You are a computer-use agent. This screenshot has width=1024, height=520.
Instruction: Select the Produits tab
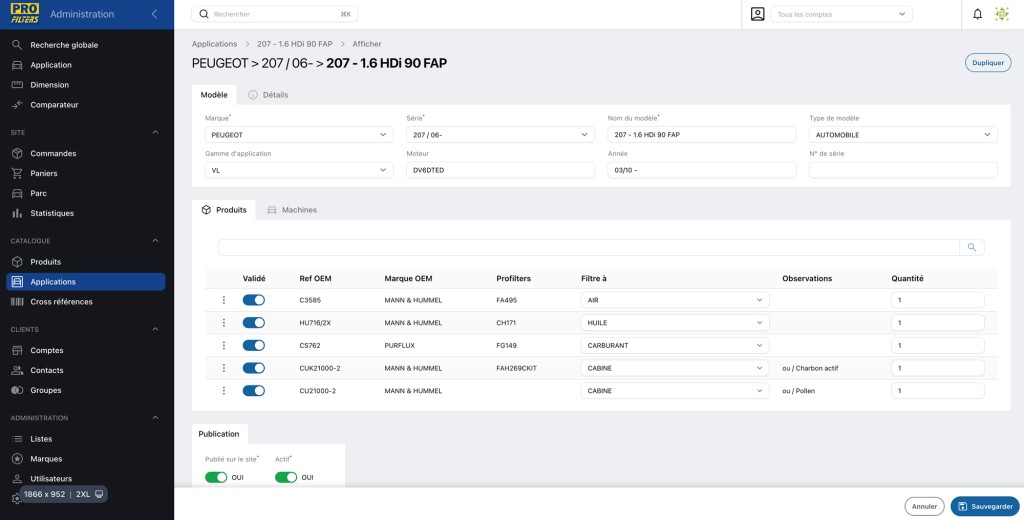224,210
